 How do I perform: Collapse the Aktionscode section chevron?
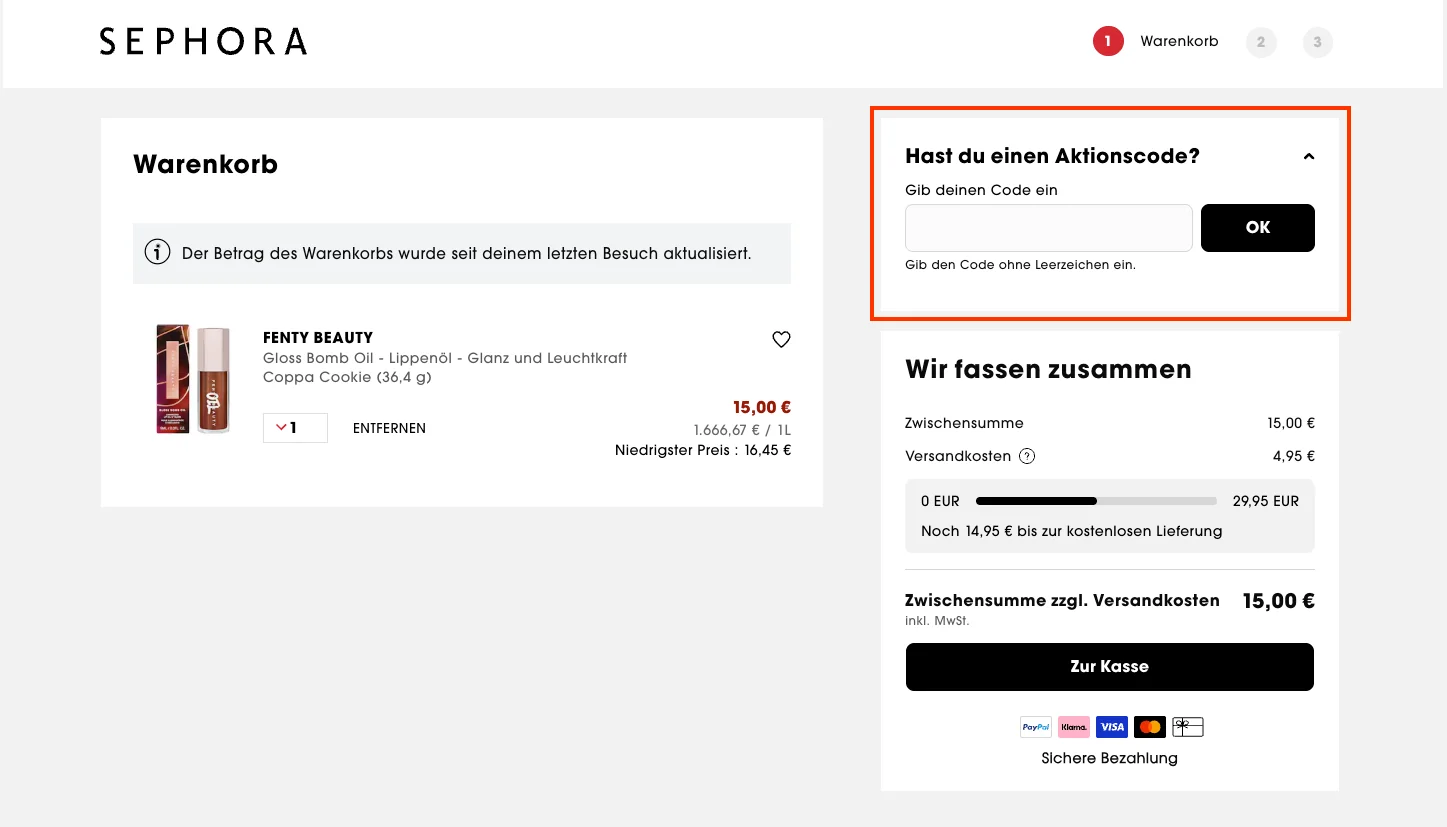pos(1308,157)
